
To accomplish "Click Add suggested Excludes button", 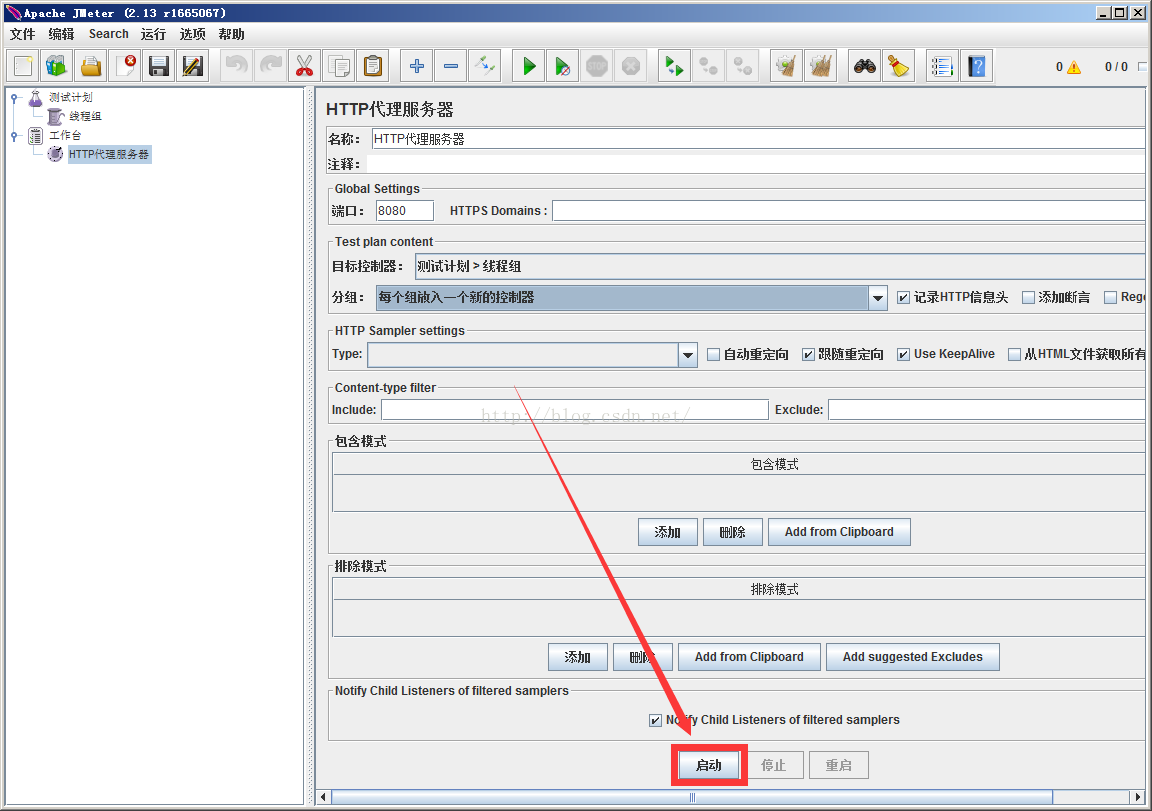I will coord(912,657).
